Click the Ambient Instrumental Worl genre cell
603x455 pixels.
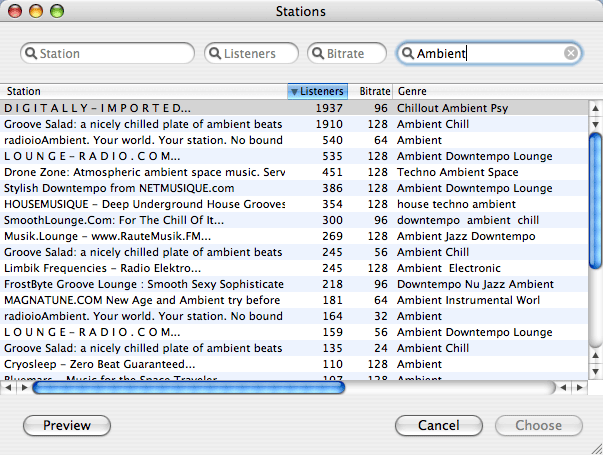pos(468,300)
